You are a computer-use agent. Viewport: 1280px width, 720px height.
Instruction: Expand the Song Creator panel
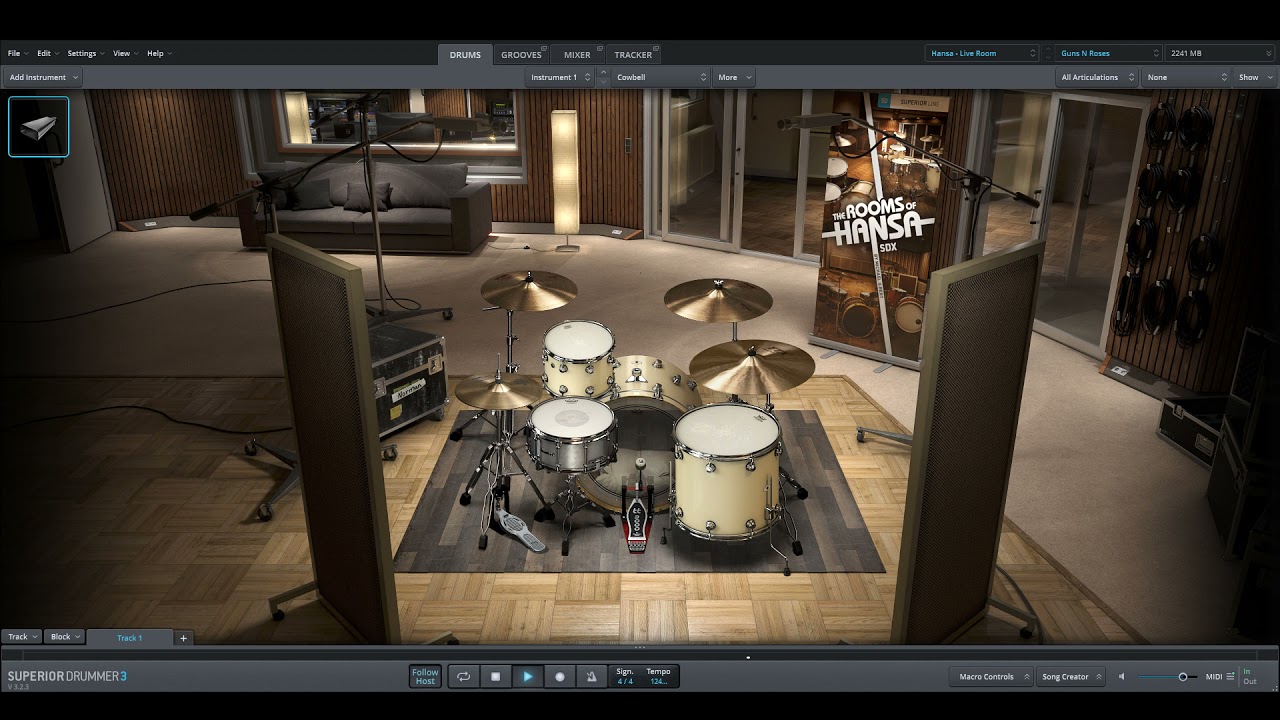tap(1070, 677)
